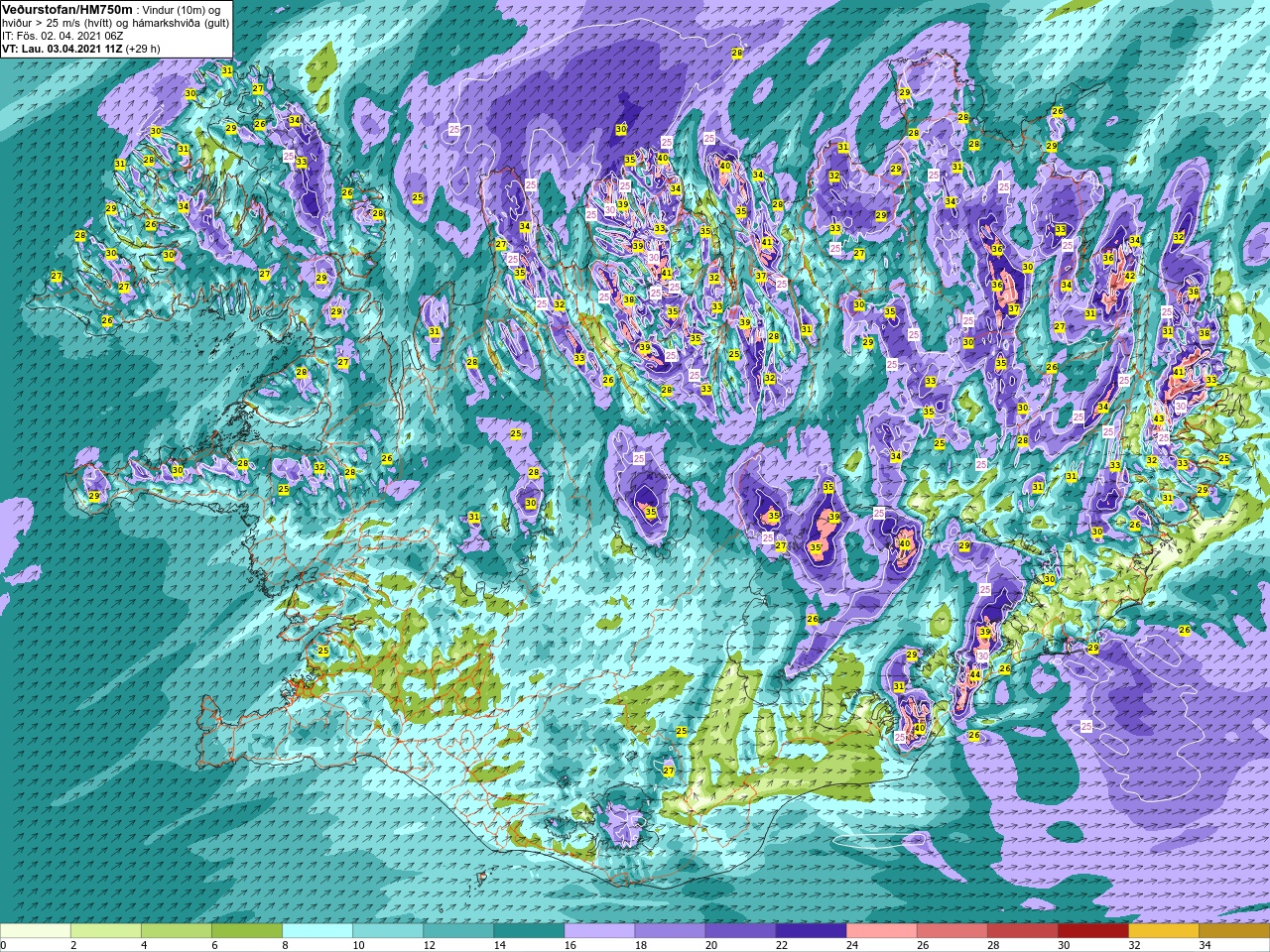Screen dimensions: 1270x952
Task: Pick the 30–32 dark red legend swatch
Action: pos(1092,931)
